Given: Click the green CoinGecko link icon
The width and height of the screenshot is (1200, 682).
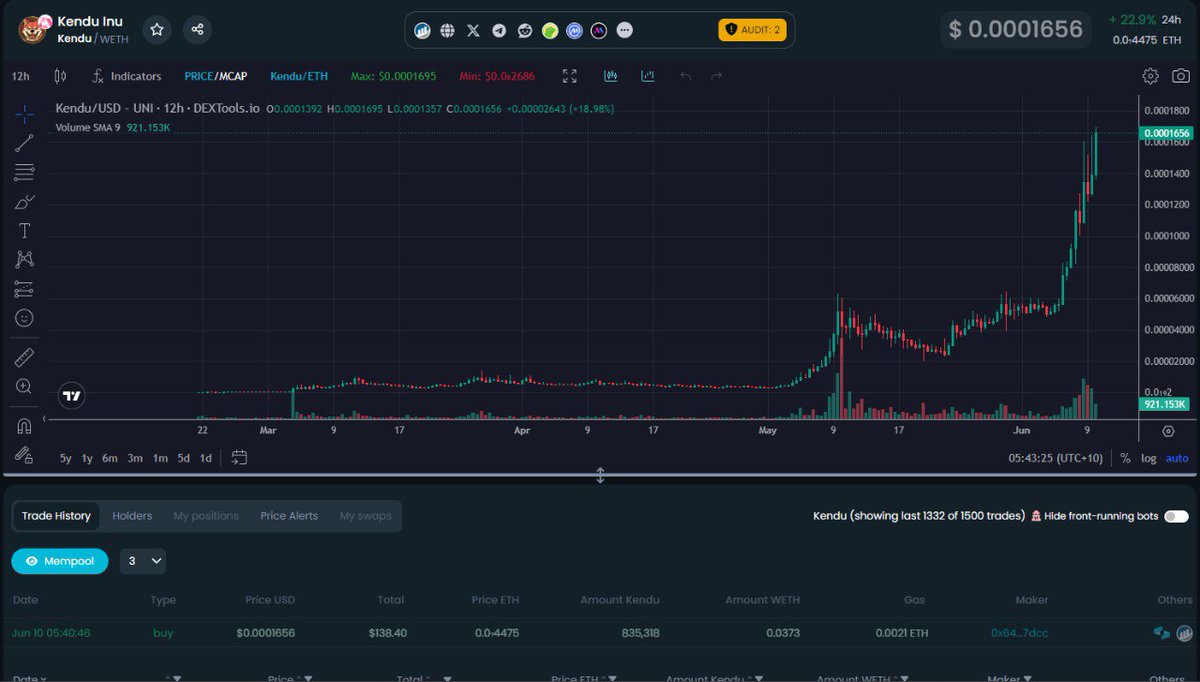Looking at the screenshot, I should tap(549, 30).
